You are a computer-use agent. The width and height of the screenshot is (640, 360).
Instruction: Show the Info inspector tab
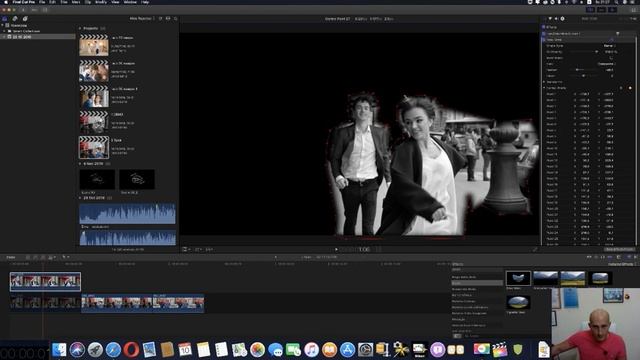(x=562, y=18)
